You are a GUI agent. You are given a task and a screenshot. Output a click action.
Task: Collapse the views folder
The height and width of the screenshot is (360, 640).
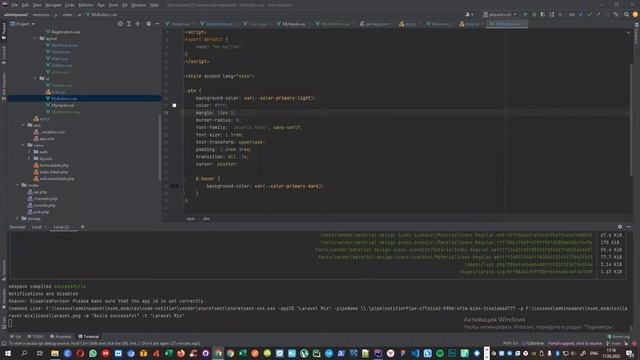tap(24, 145)
